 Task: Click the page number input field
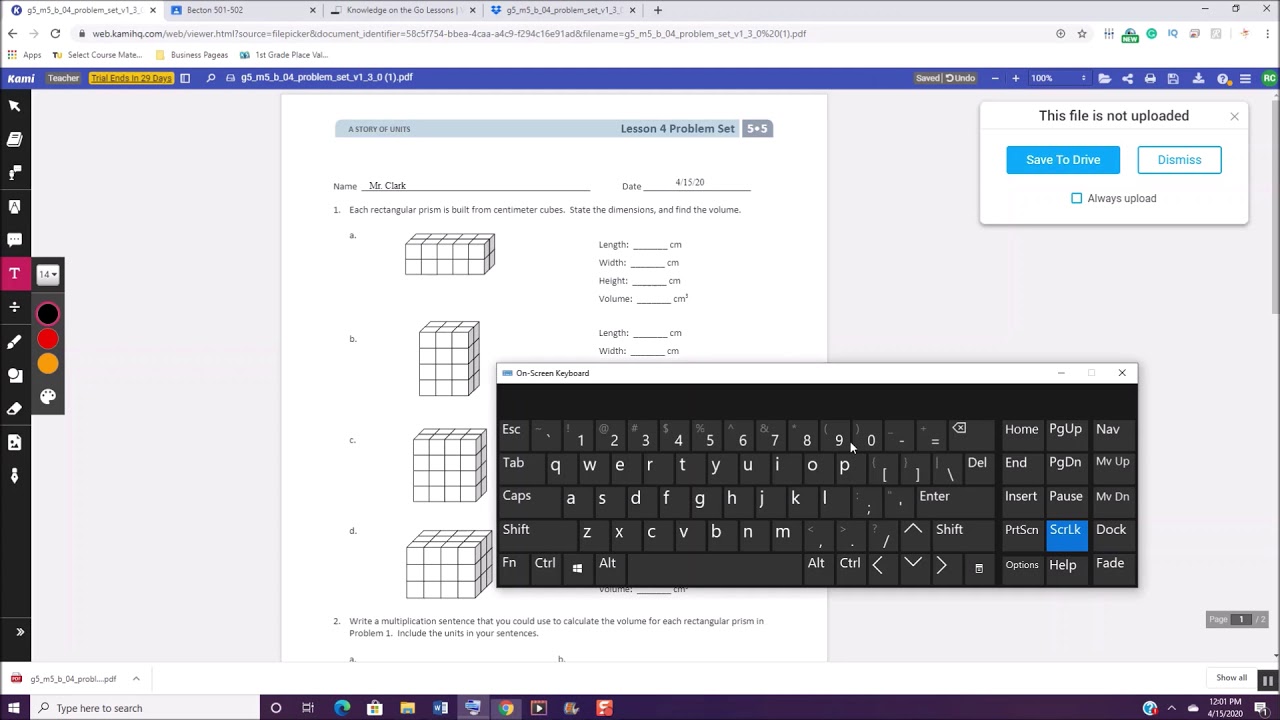[1241, 619]
